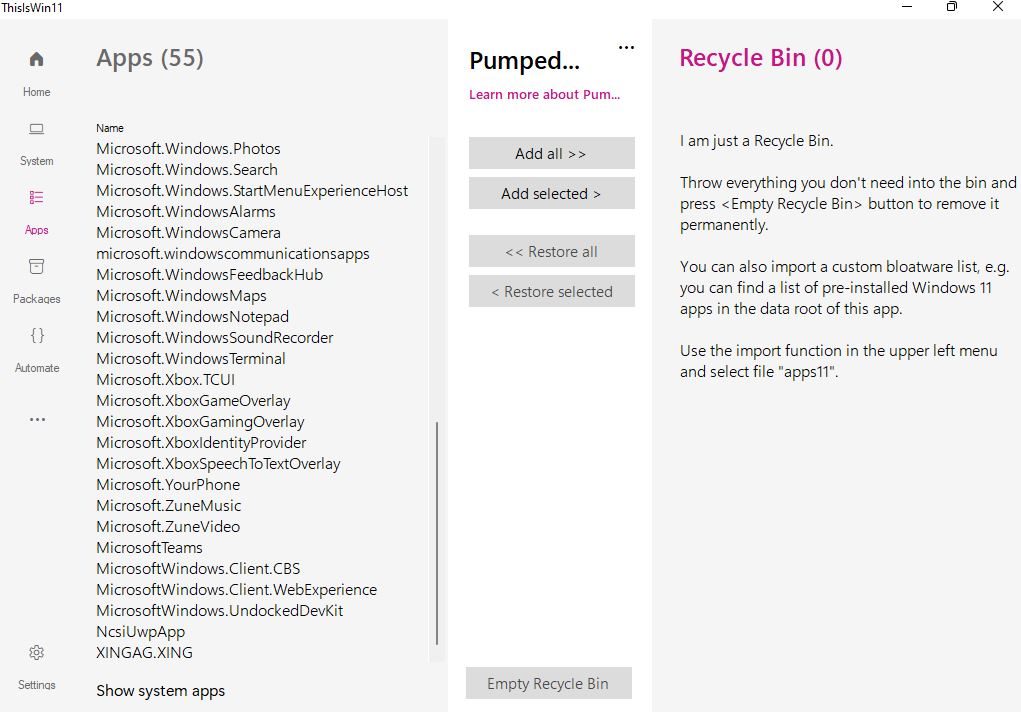Click the Empty Recycle Bin button

point(548,684)
